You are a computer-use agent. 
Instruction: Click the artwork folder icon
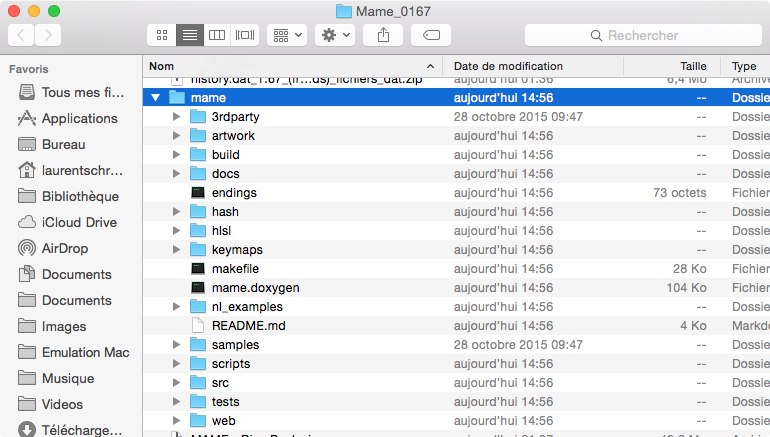[x=198, y=135]
